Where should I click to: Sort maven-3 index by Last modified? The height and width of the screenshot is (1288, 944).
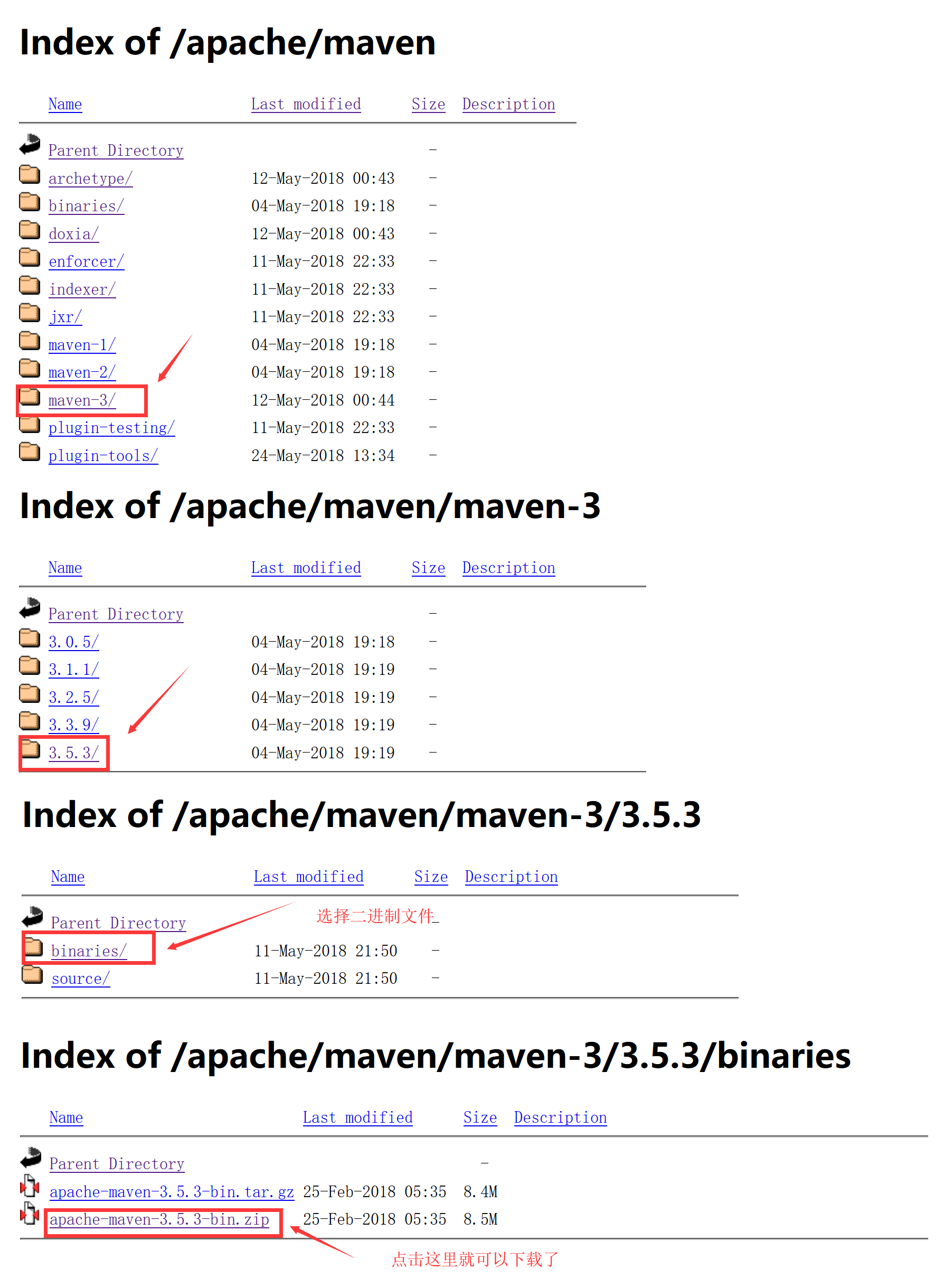point(306,568)
